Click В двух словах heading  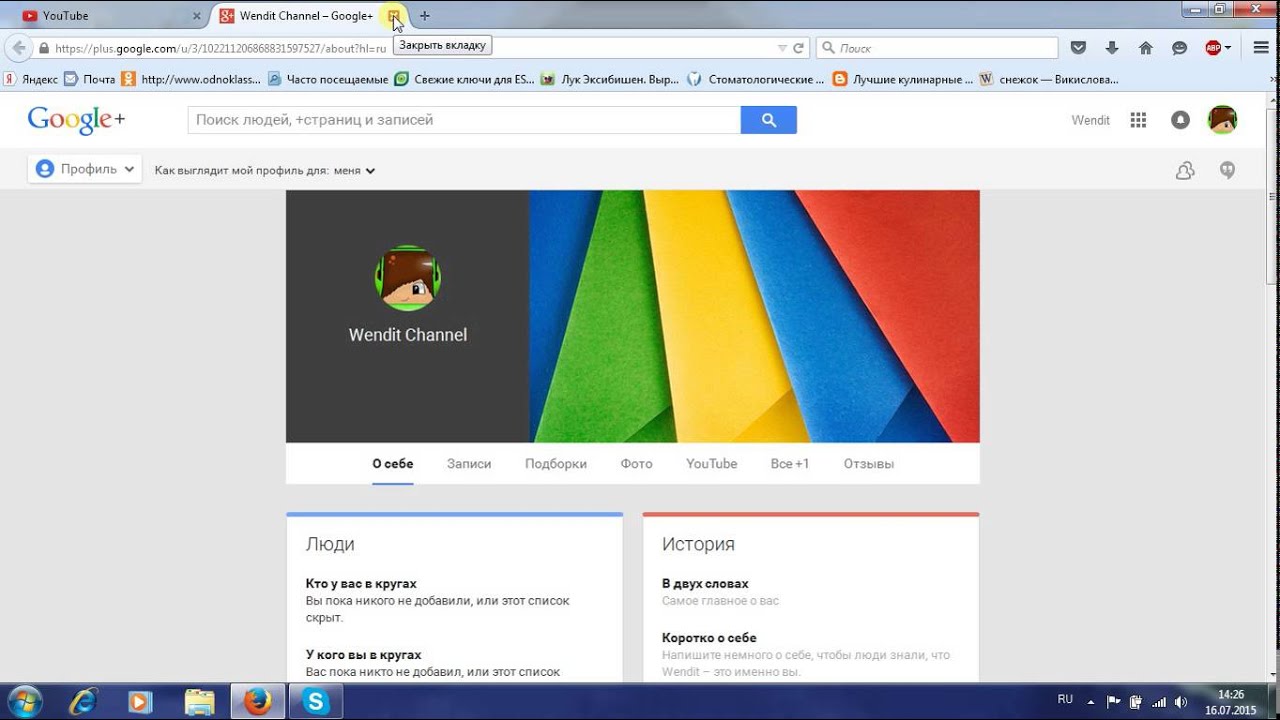pyautogui.click(x=705, y=584)
